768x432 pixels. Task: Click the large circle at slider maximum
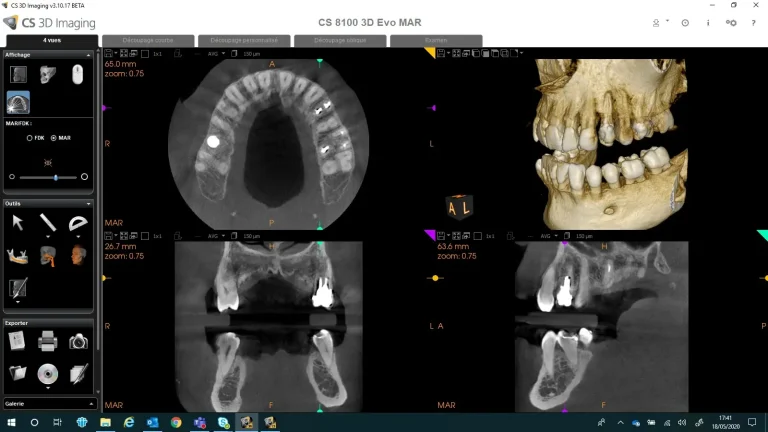(x=84, y=176)
